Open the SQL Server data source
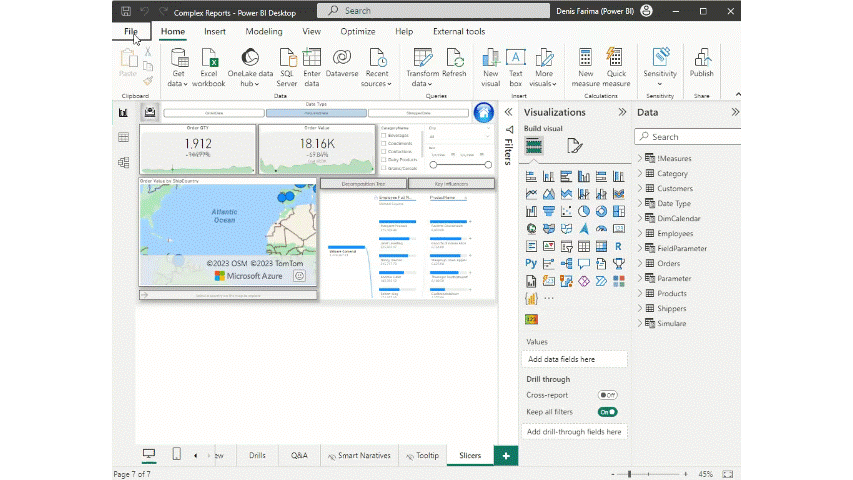Screen dimensions: 853x480 tap(286, 58)
